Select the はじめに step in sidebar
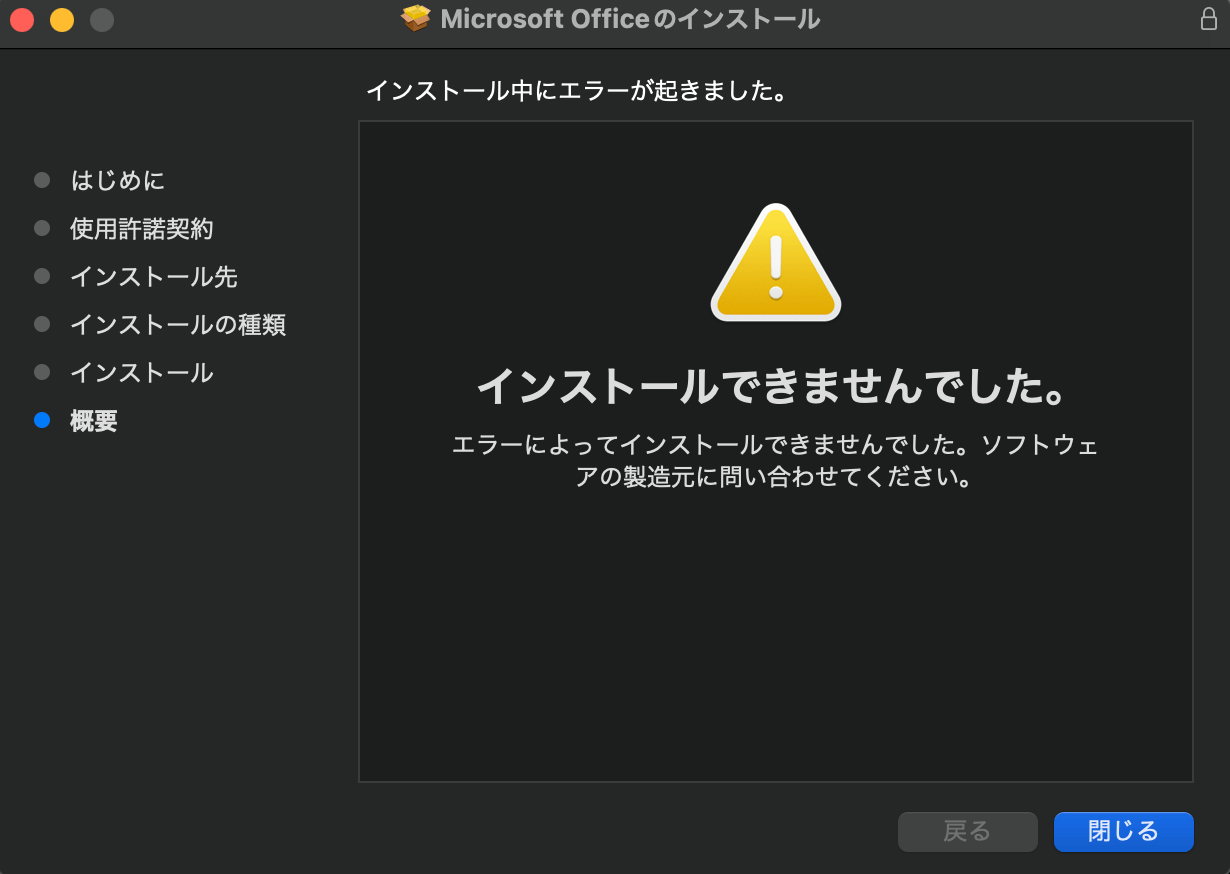The width and height of the screenshot is (1230, 874). (x=118, y=180)
